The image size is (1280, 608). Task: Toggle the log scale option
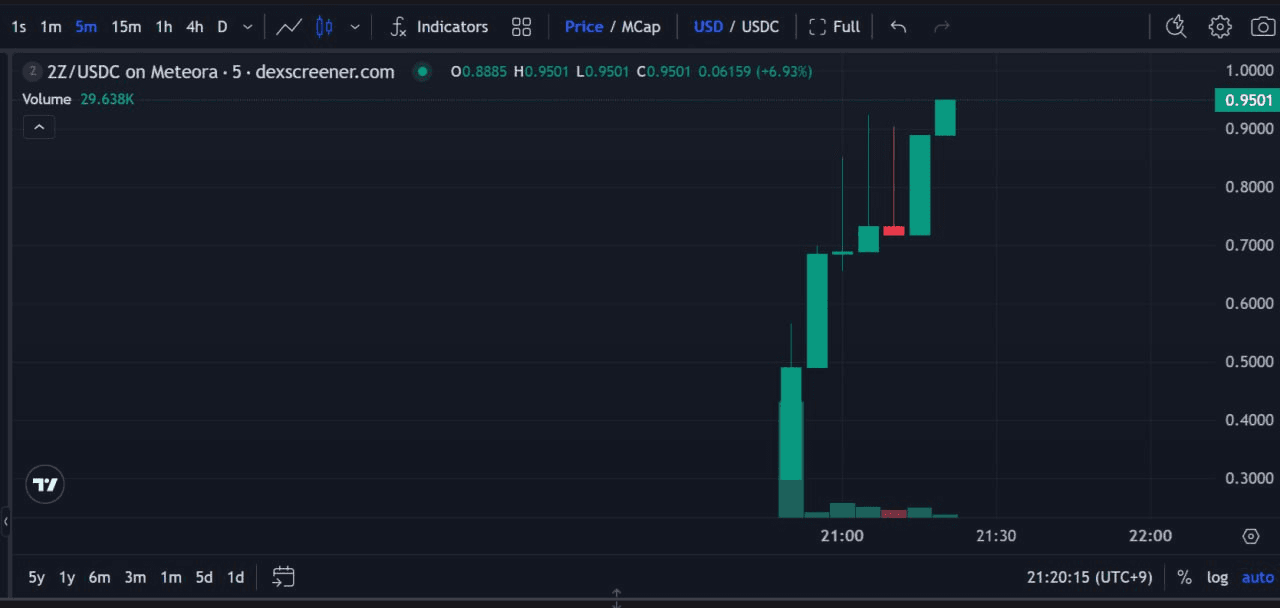(1217, 577)
